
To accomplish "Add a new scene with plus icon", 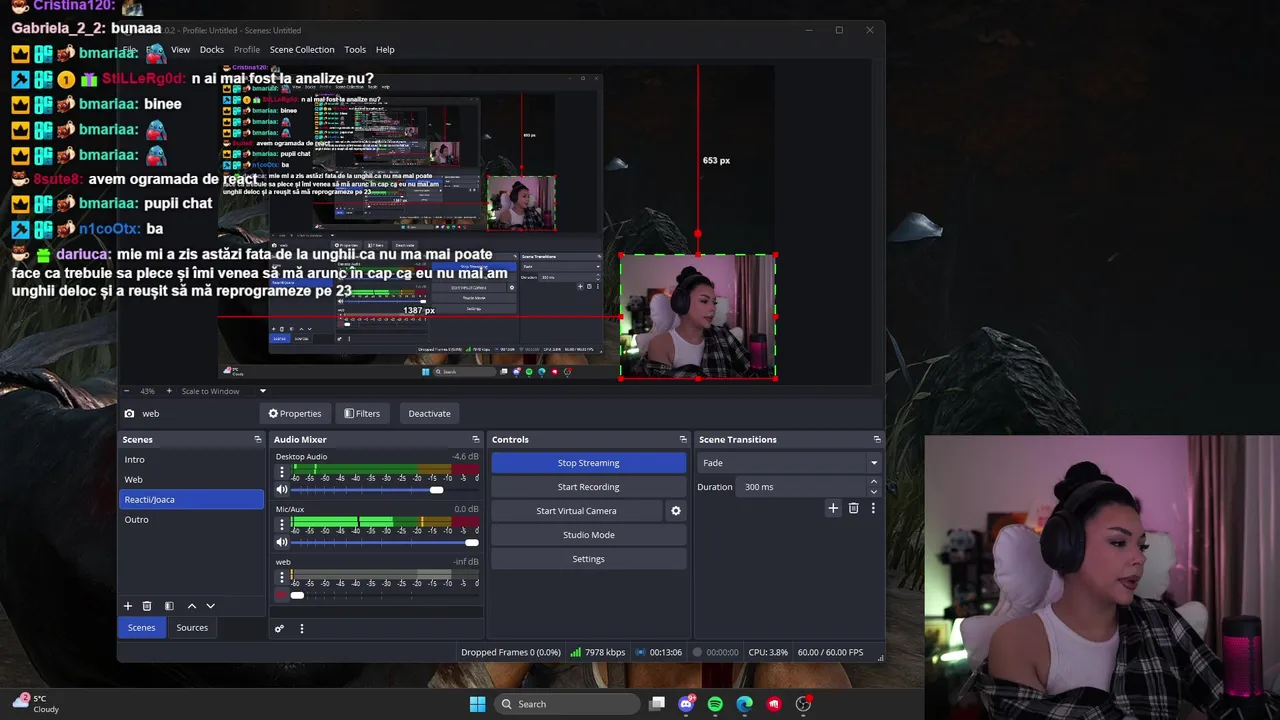I will [x=128, y=606].
